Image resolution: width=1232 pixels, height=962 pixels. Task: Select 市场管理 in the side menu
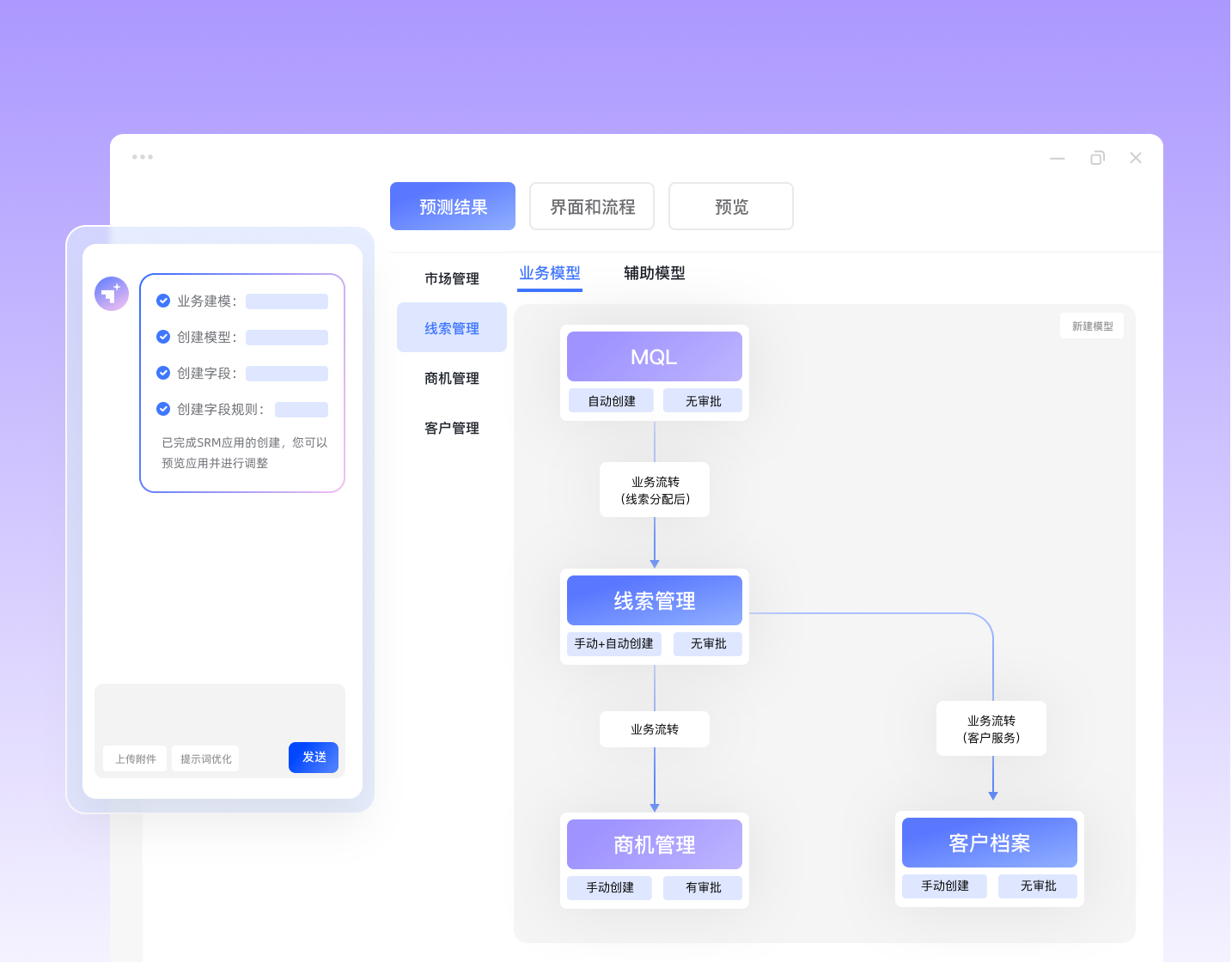(452, 278)
